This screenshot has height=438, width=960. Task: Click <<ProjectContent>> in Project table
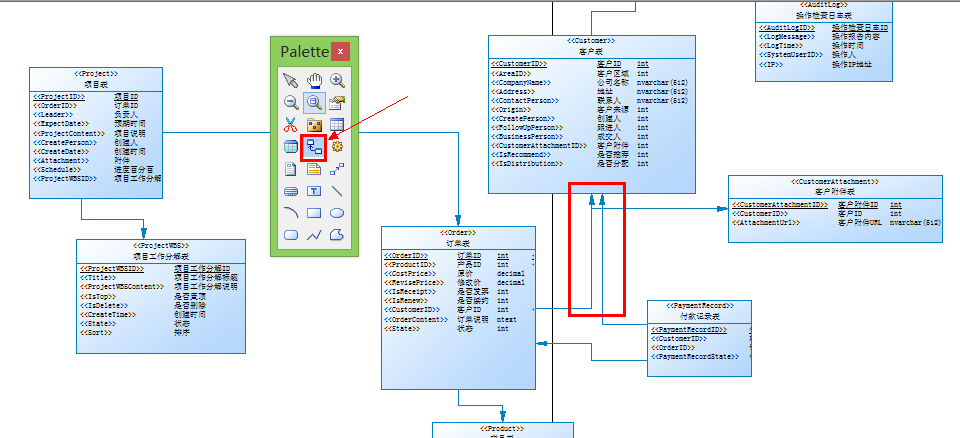(x=69, y=133)
